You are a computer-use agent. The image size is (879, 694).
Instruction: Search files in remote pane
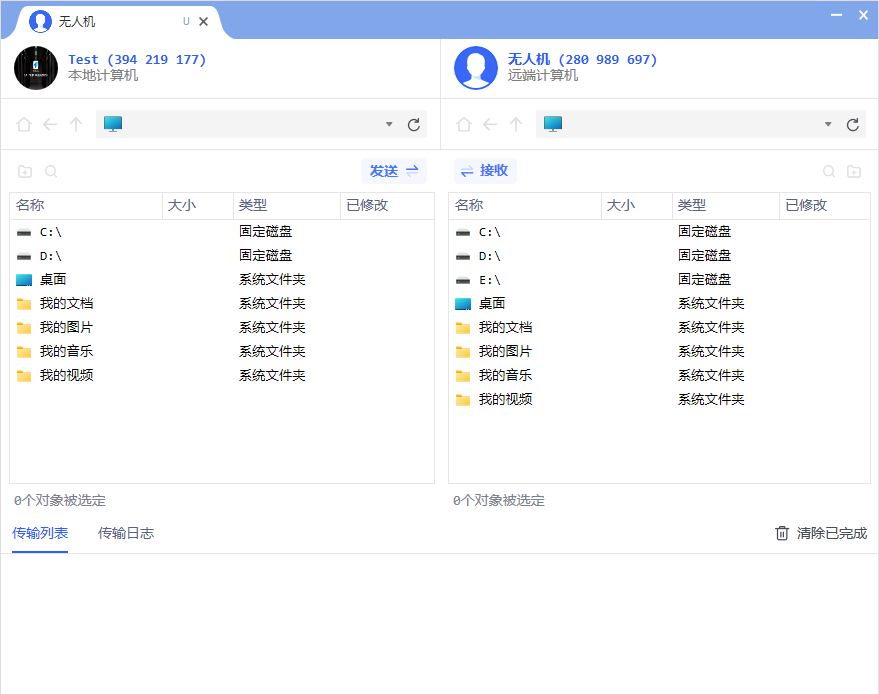pos(829,172)
